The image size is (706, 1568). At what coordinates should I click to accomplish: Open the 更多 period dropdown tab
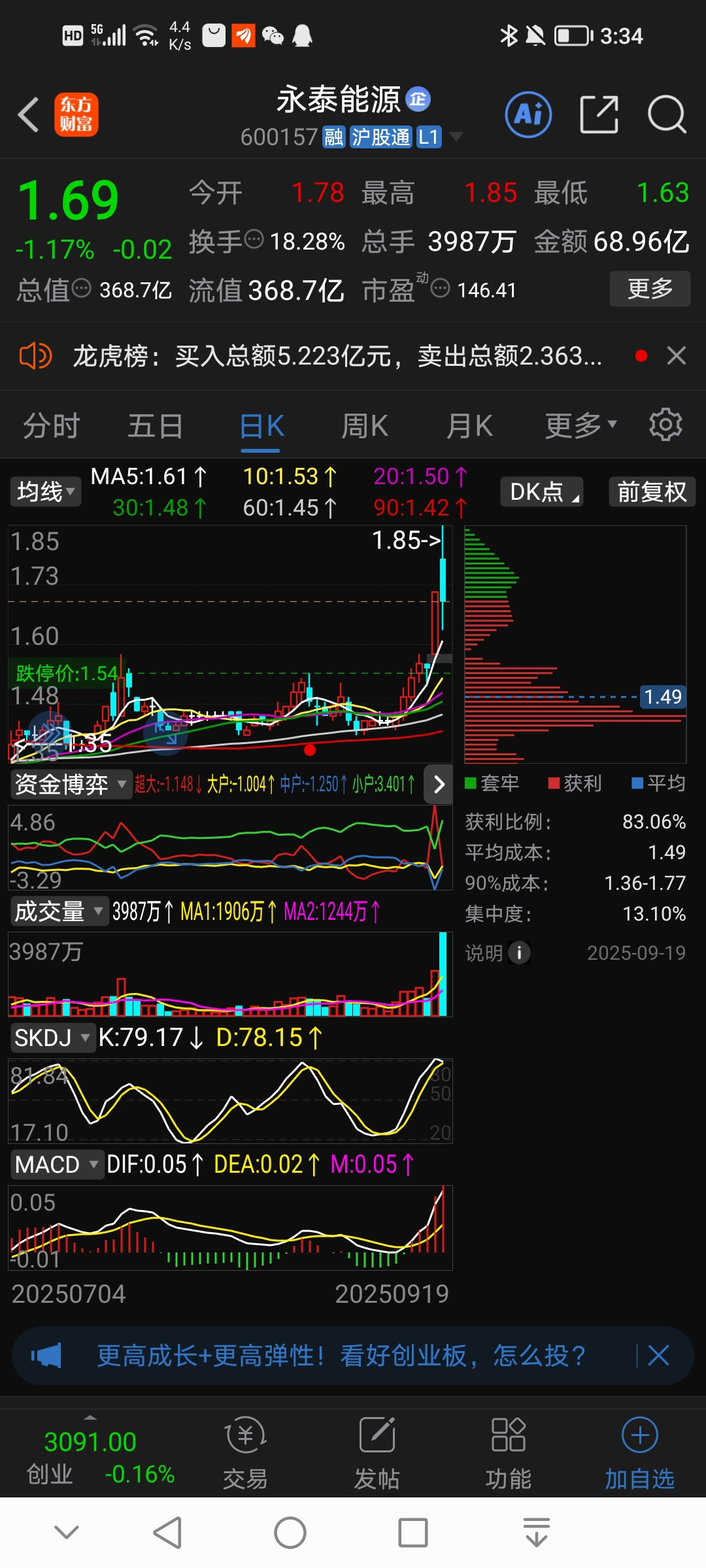pos(581,426)
